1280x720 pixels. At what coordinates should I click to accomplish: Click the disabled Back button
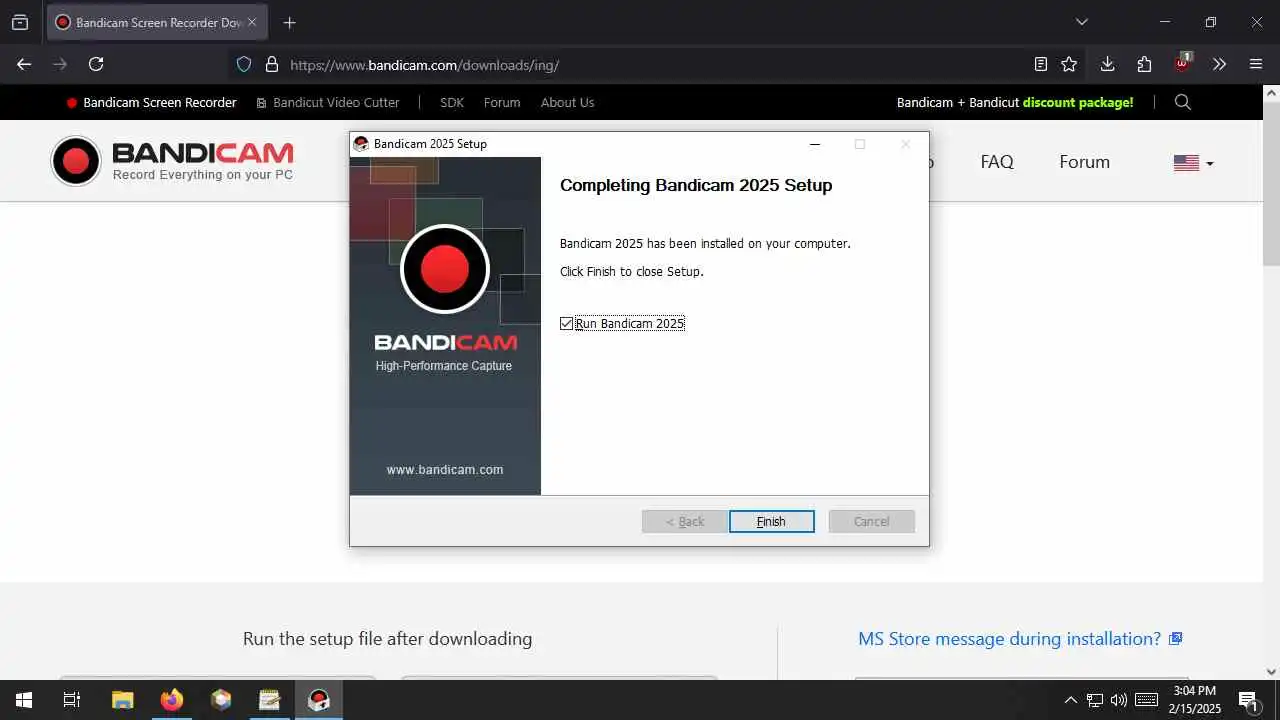pos(685,521)
